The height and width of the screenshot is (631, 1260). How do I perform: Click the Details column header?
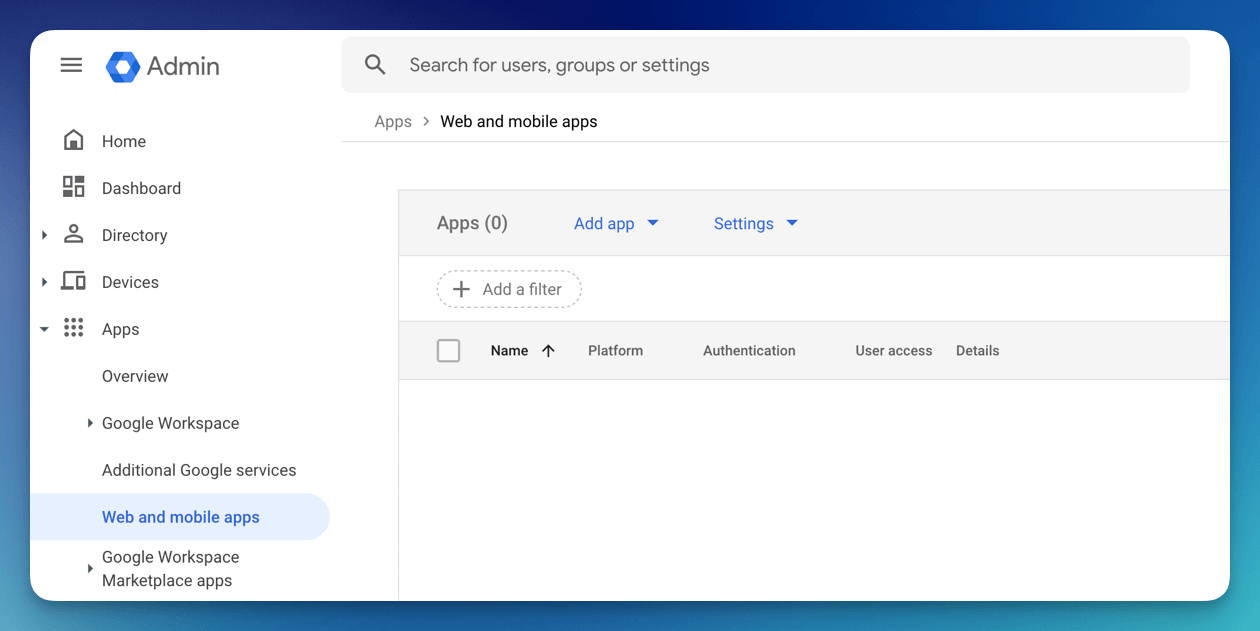(977, 351)
